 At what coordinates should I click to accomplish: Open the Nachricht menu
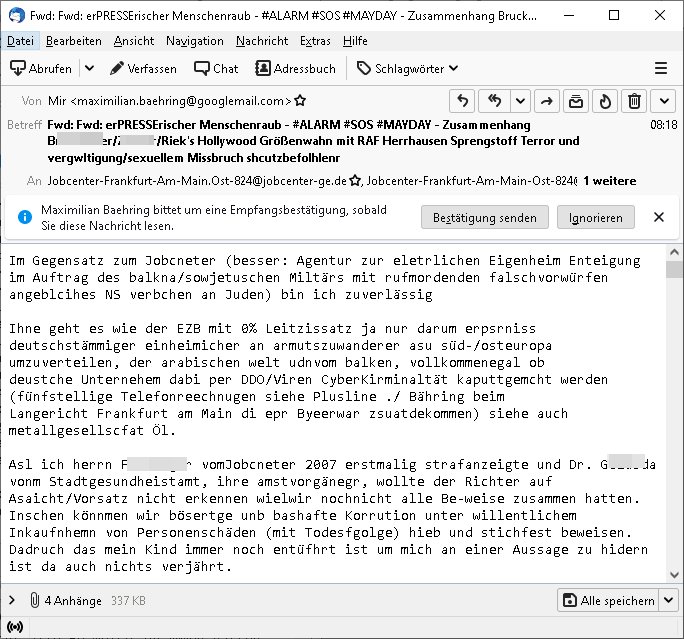[x=262, y=41]
